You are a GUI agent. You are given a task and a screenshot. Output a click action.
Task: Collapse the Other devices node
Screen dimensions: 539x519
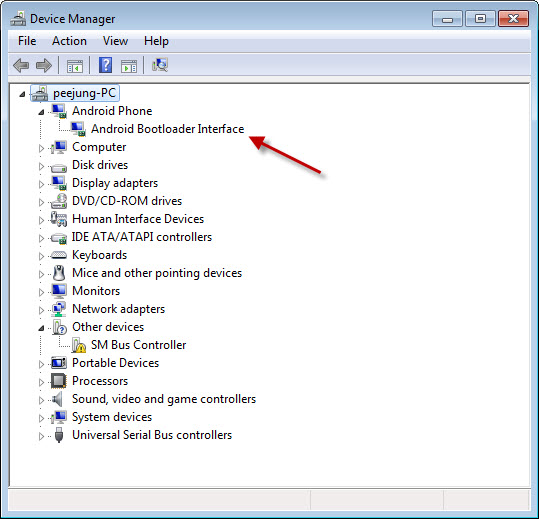(x=41, y=328)
